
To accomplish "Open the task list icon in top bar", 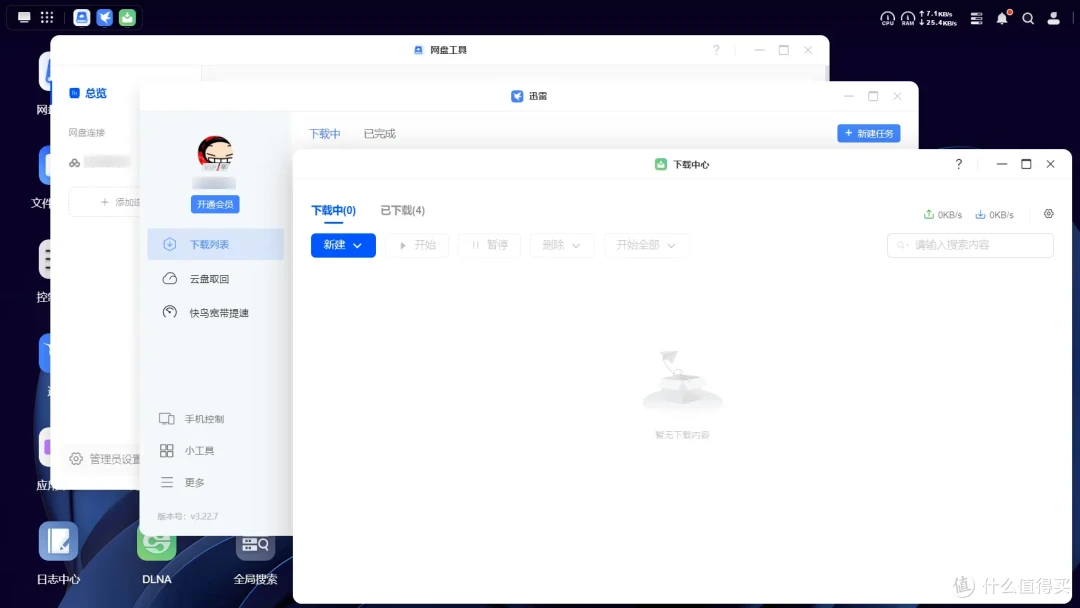I will coord(977,19).
